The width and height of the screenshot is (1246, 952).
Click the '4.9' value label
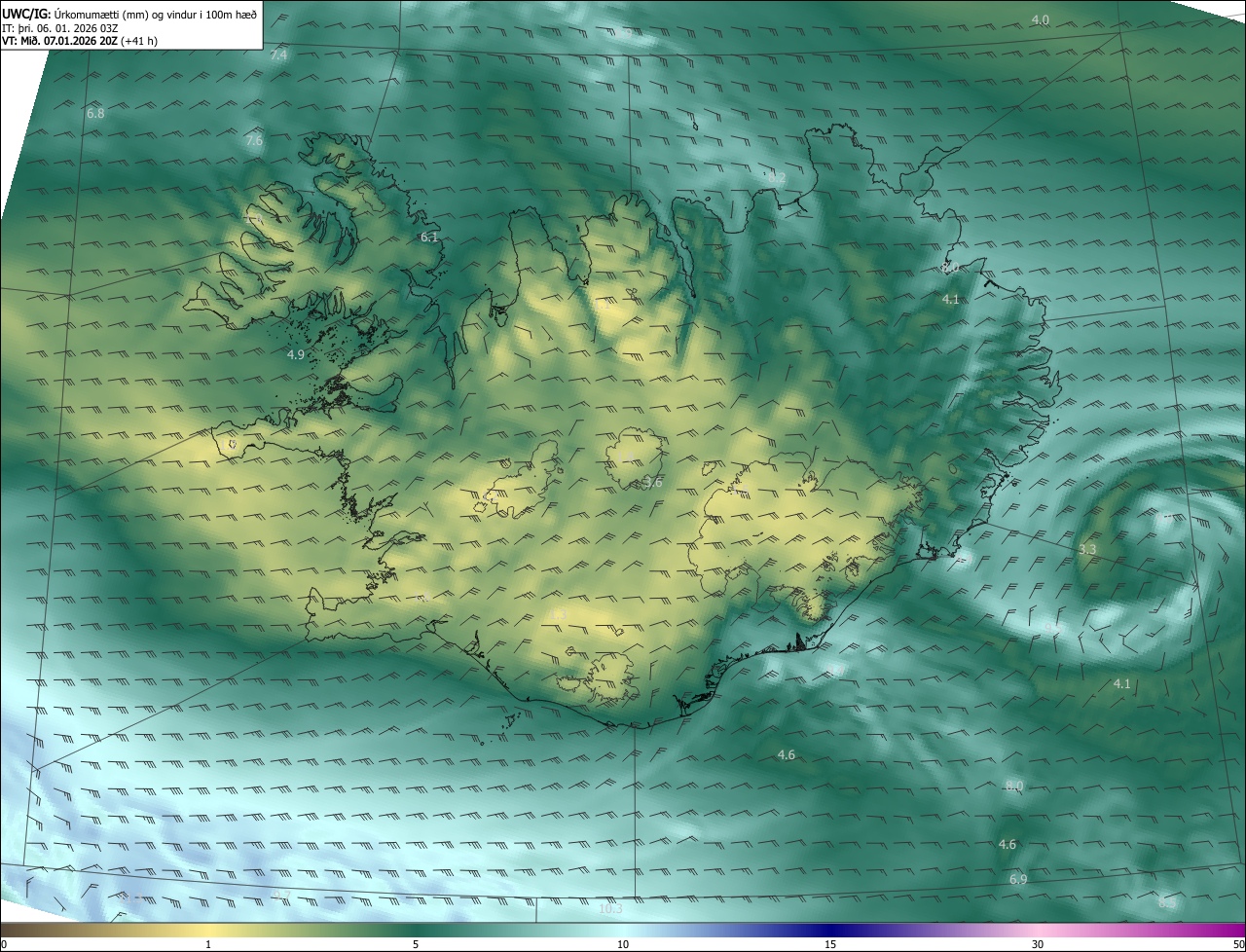click(296, 355)
